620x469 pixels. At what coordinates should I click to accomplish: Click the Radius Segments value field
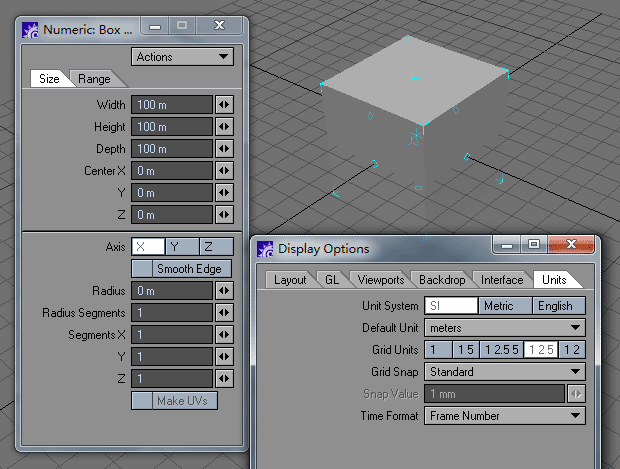(172, 313)
